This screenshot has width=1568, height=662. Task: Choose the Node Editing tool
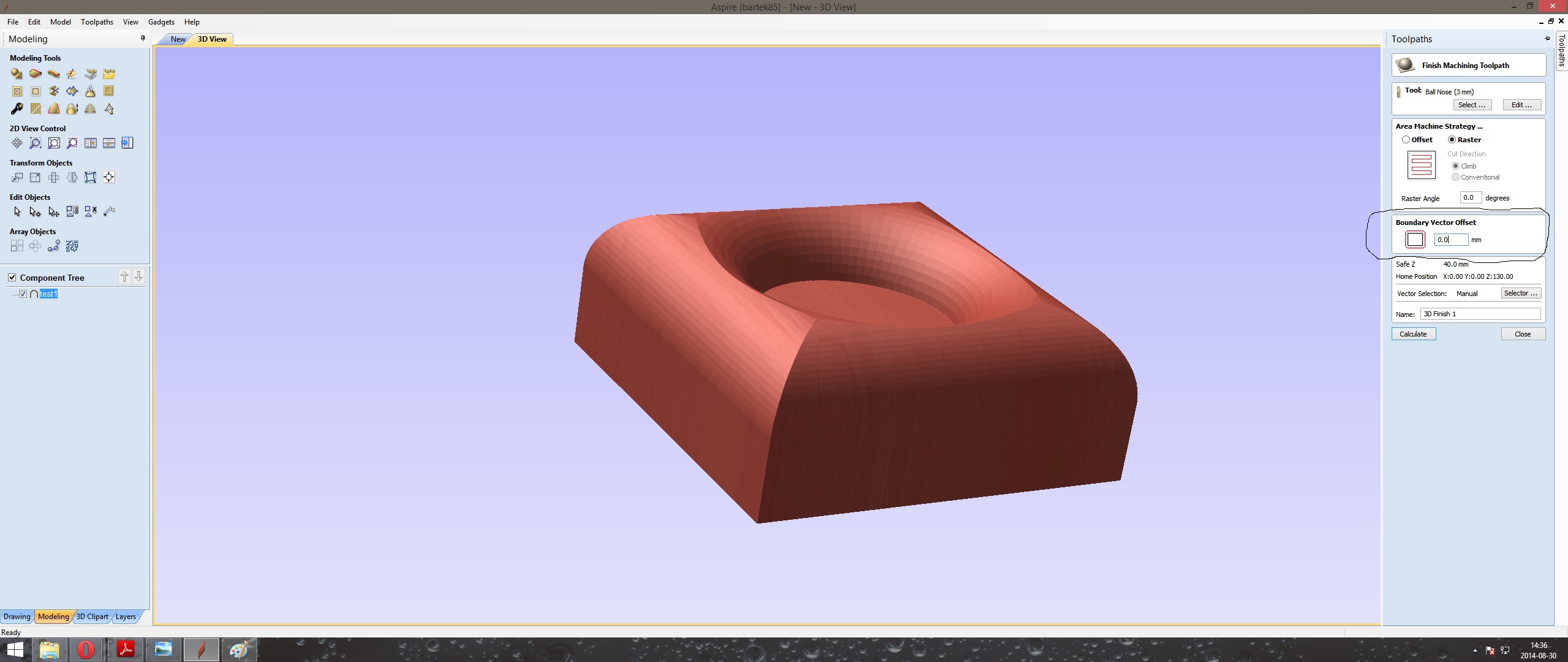[35, 211]
